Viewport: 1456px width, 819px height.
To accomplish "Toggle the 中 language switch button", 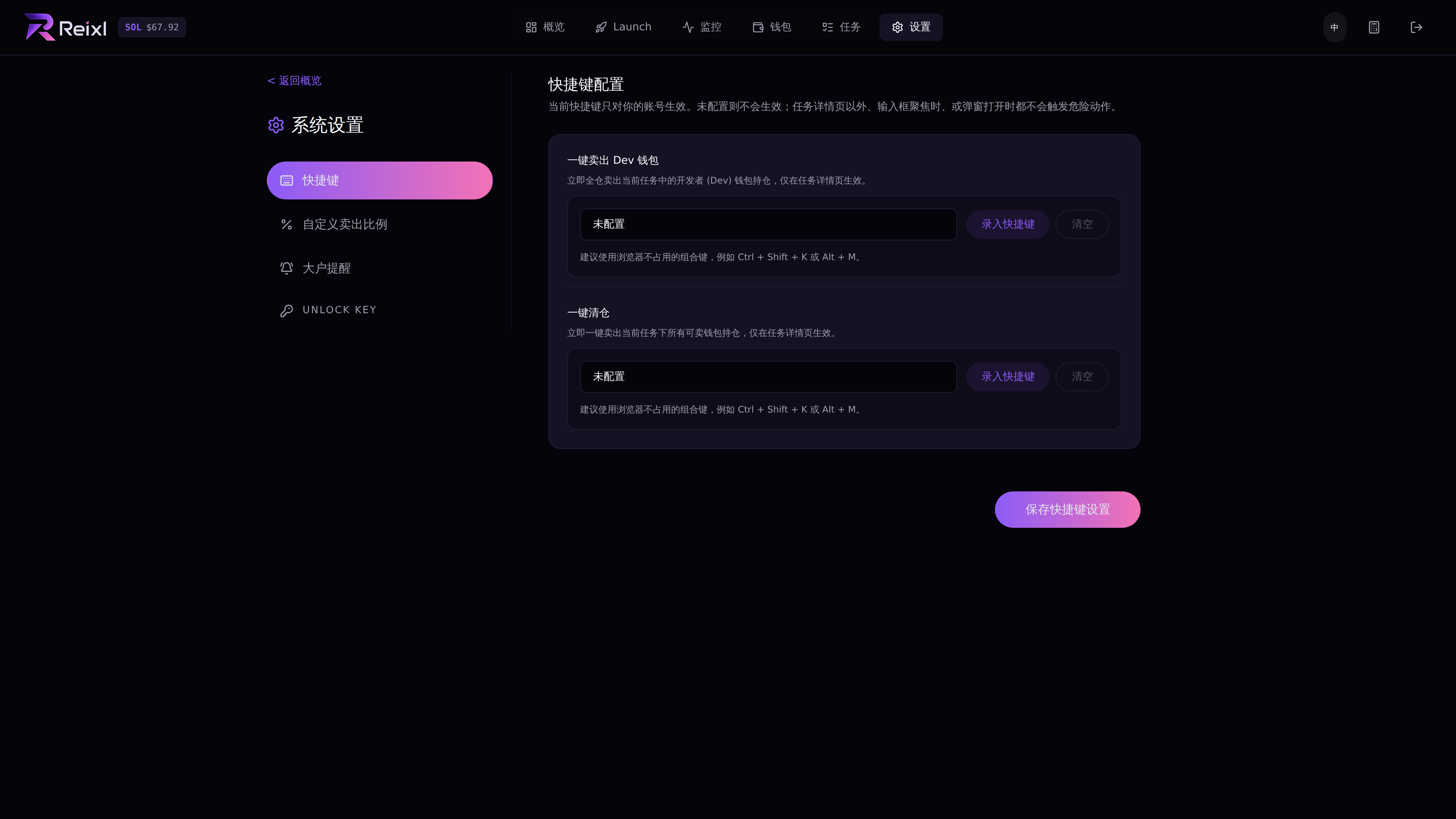I will click(x=1335, y=27).
